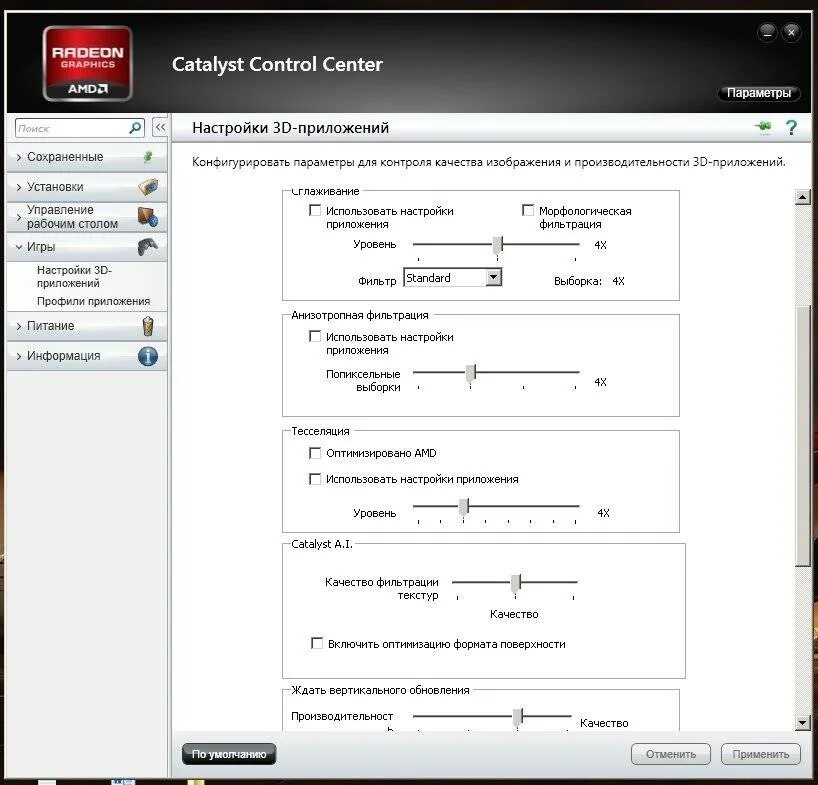Adjust the anti-aliasing Уровень slider

498,244
